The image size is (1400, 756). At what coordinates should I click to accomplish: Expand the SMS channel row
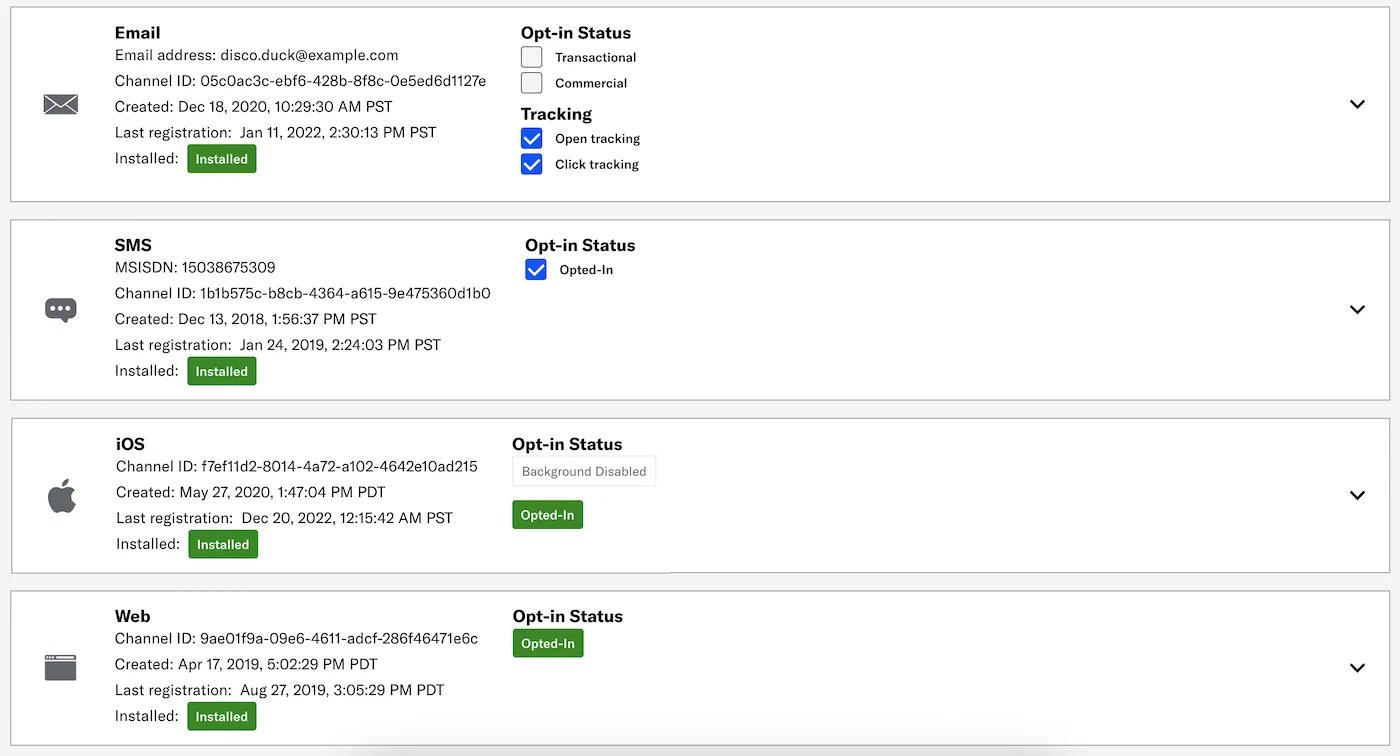(1357, 310)
